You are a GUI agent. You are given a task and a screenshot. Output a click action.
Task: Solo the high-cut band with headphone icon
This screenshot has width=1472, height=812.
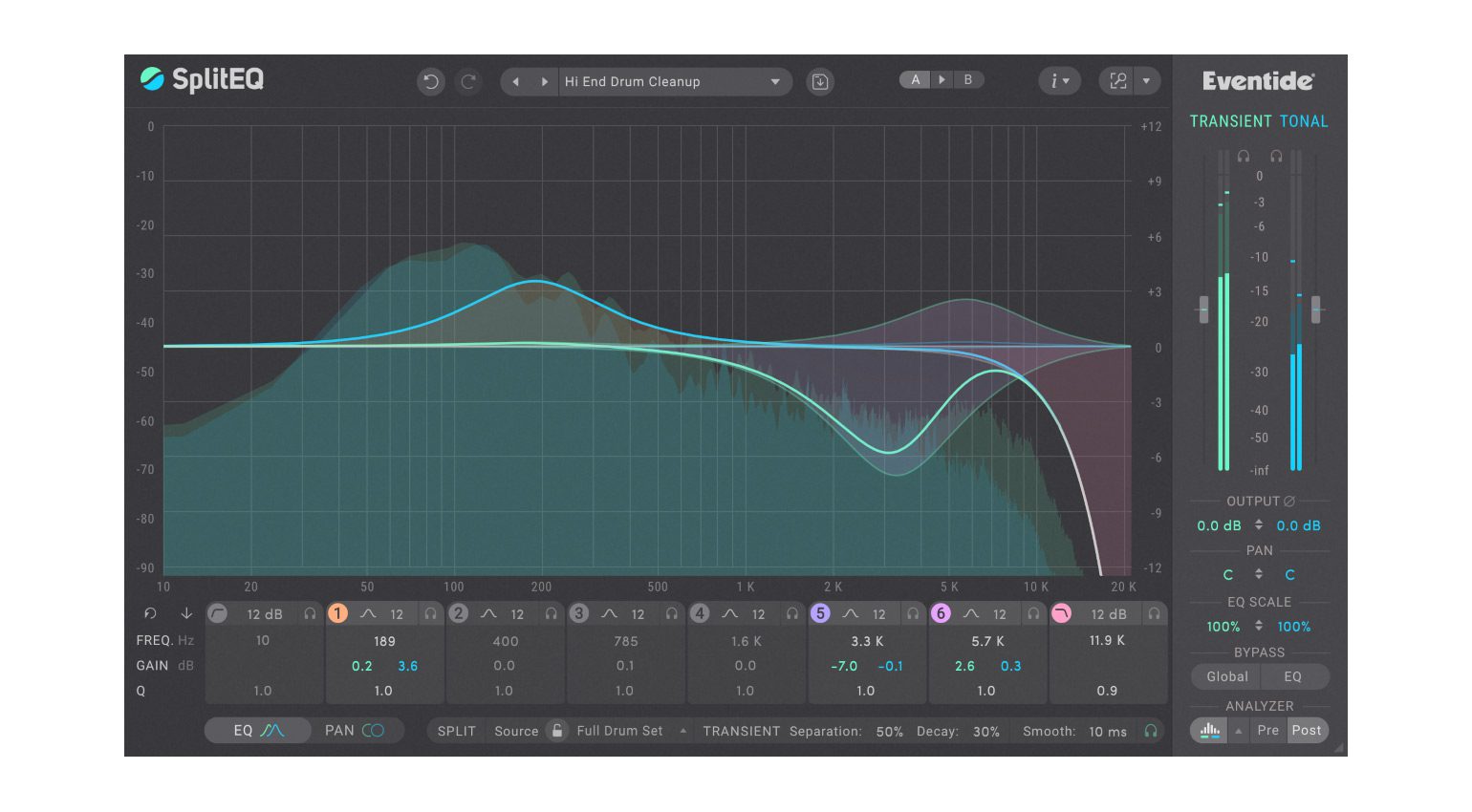(x=1154, y=614)
